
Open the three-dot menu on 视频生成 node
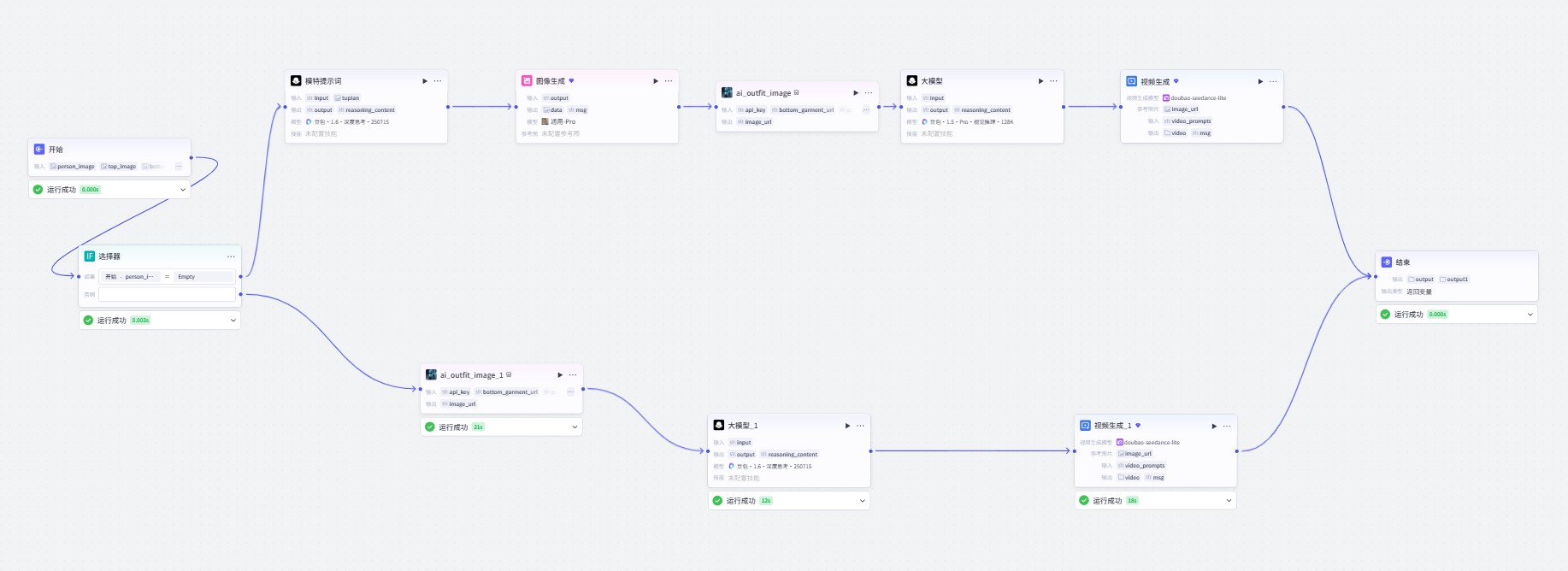coord(1273,81)
